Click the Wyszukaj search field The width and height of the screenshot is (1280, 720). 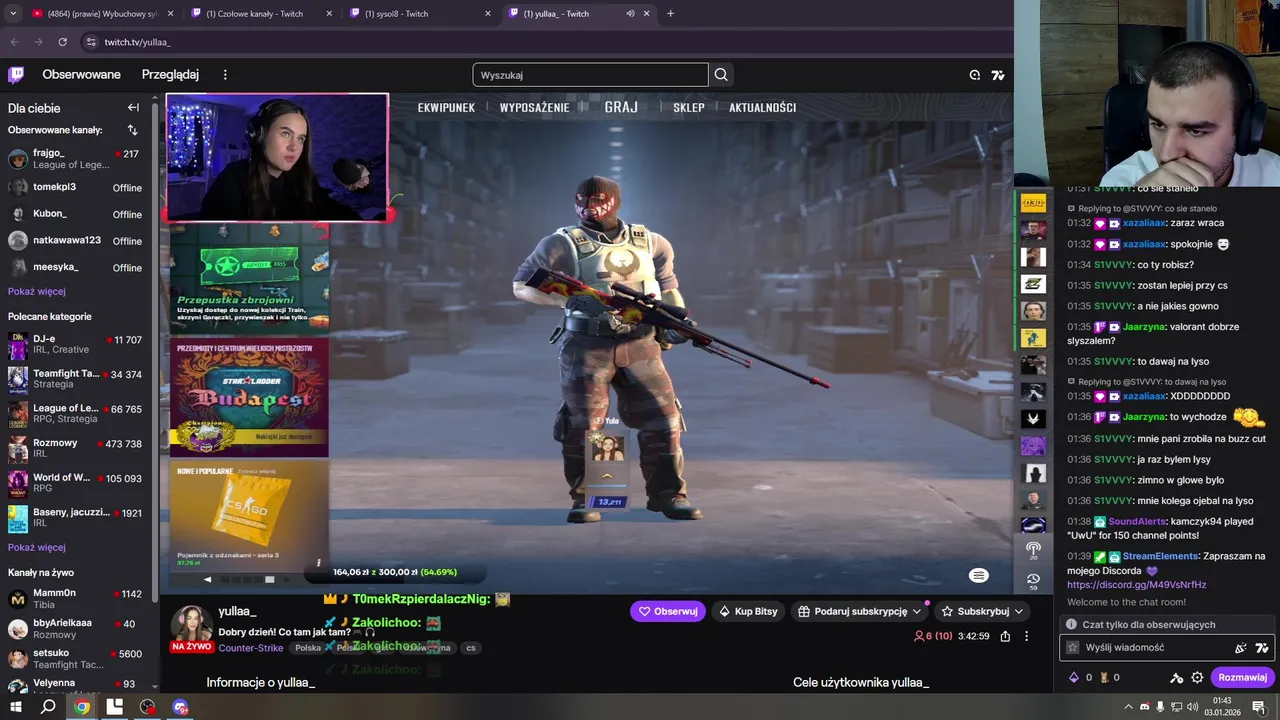tap(590, 75)
